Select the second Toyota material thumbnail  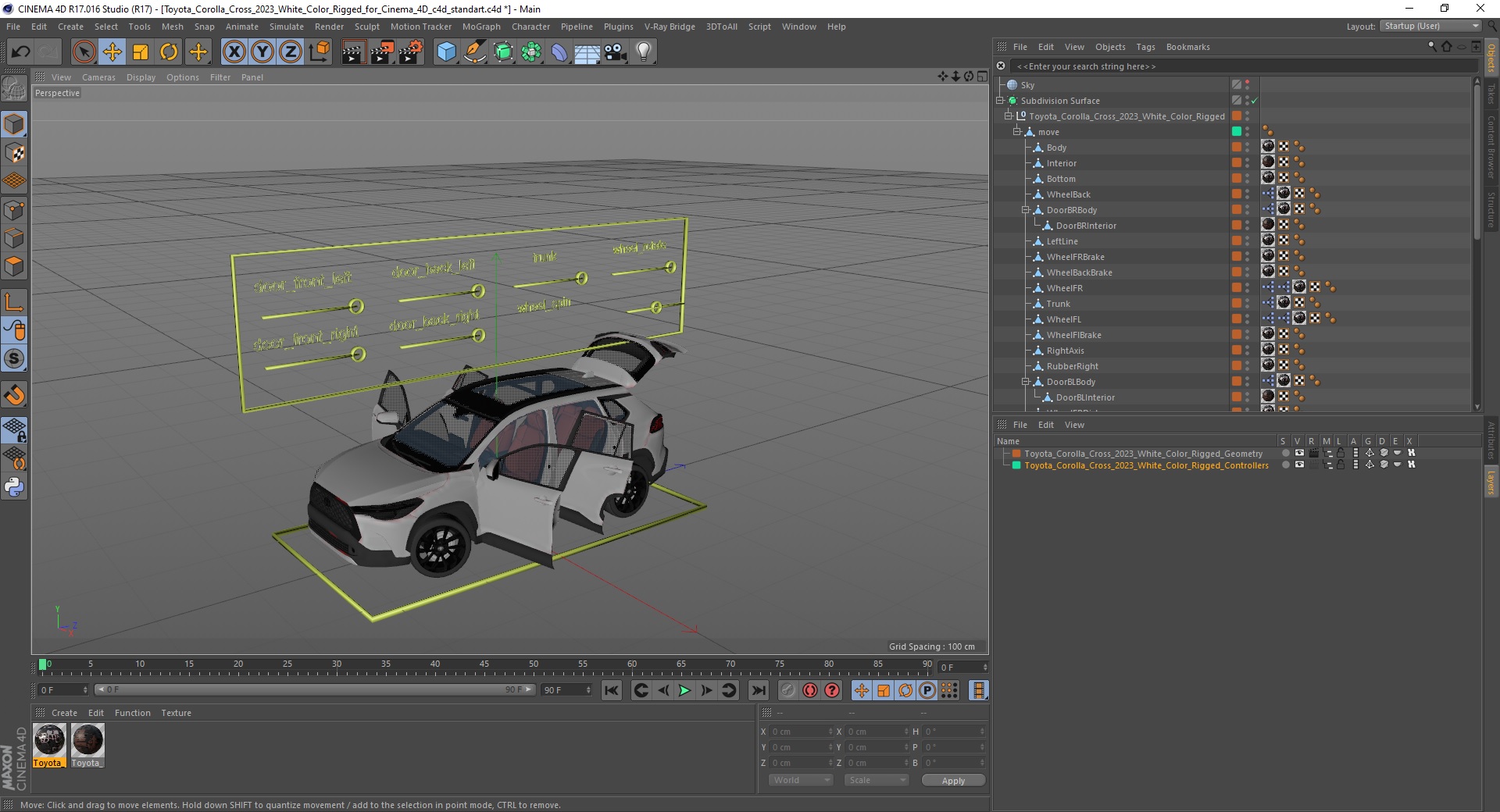(x=87, y=745)
